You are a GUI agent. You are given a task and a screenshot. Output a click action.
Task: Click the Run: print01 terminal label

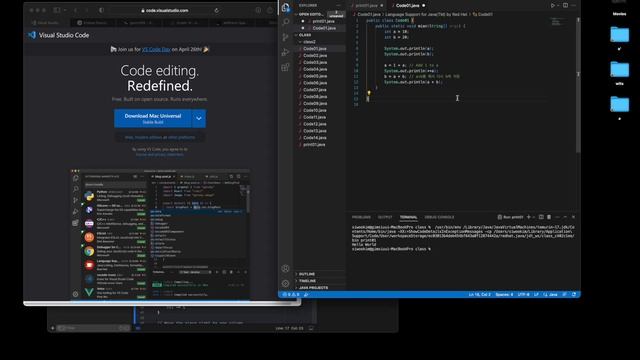point(510,217)
